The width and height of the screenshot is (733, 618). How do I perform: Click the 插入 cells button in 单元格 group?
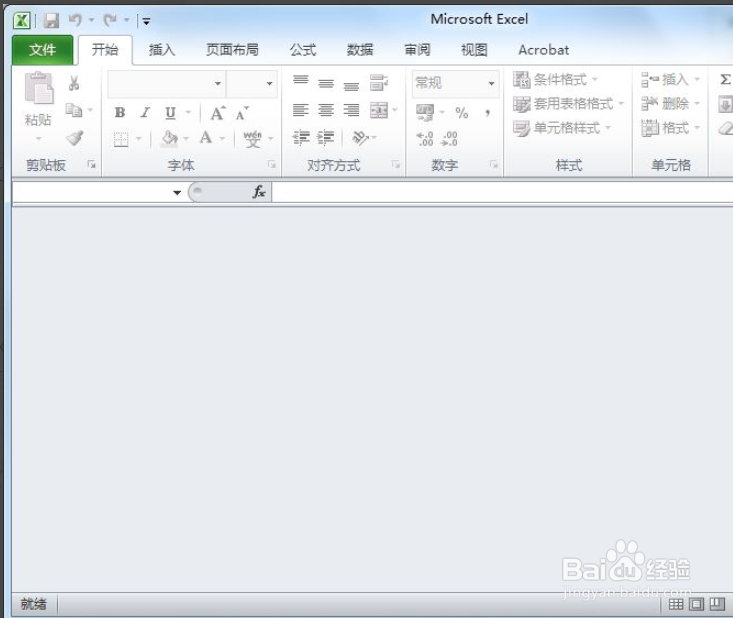670,79
